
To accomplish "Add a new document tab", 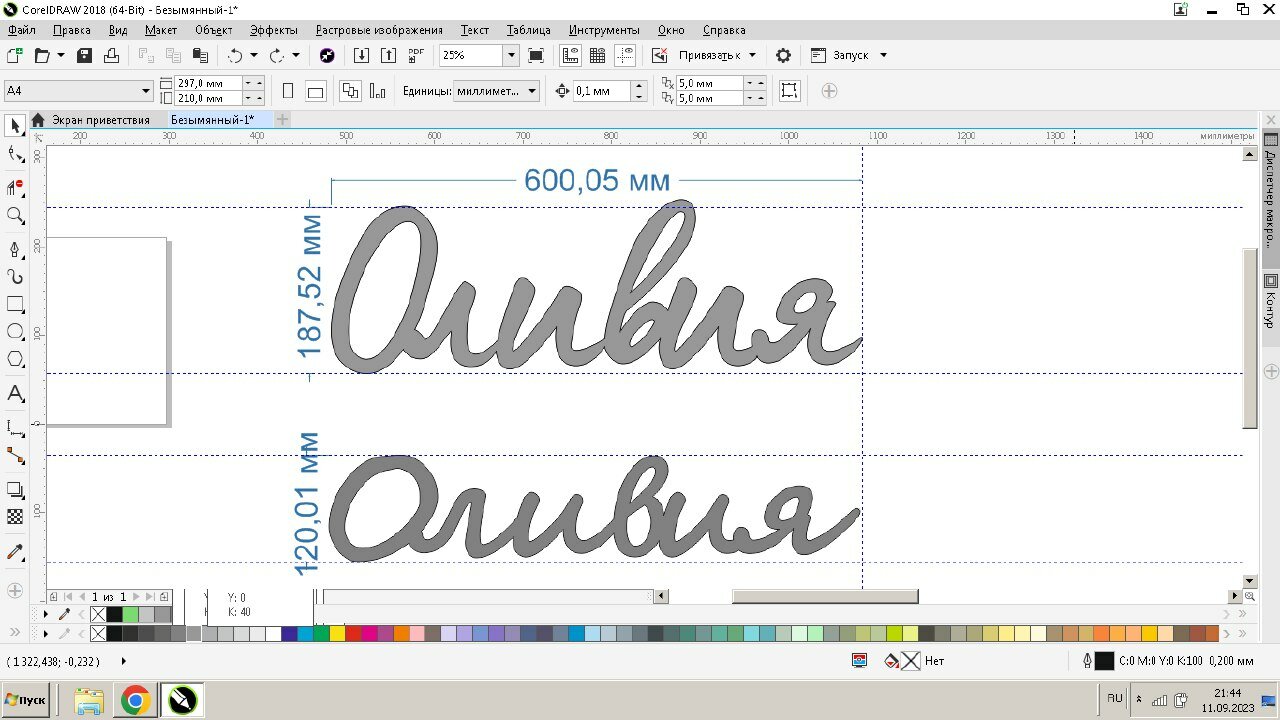I will point(282,120).
